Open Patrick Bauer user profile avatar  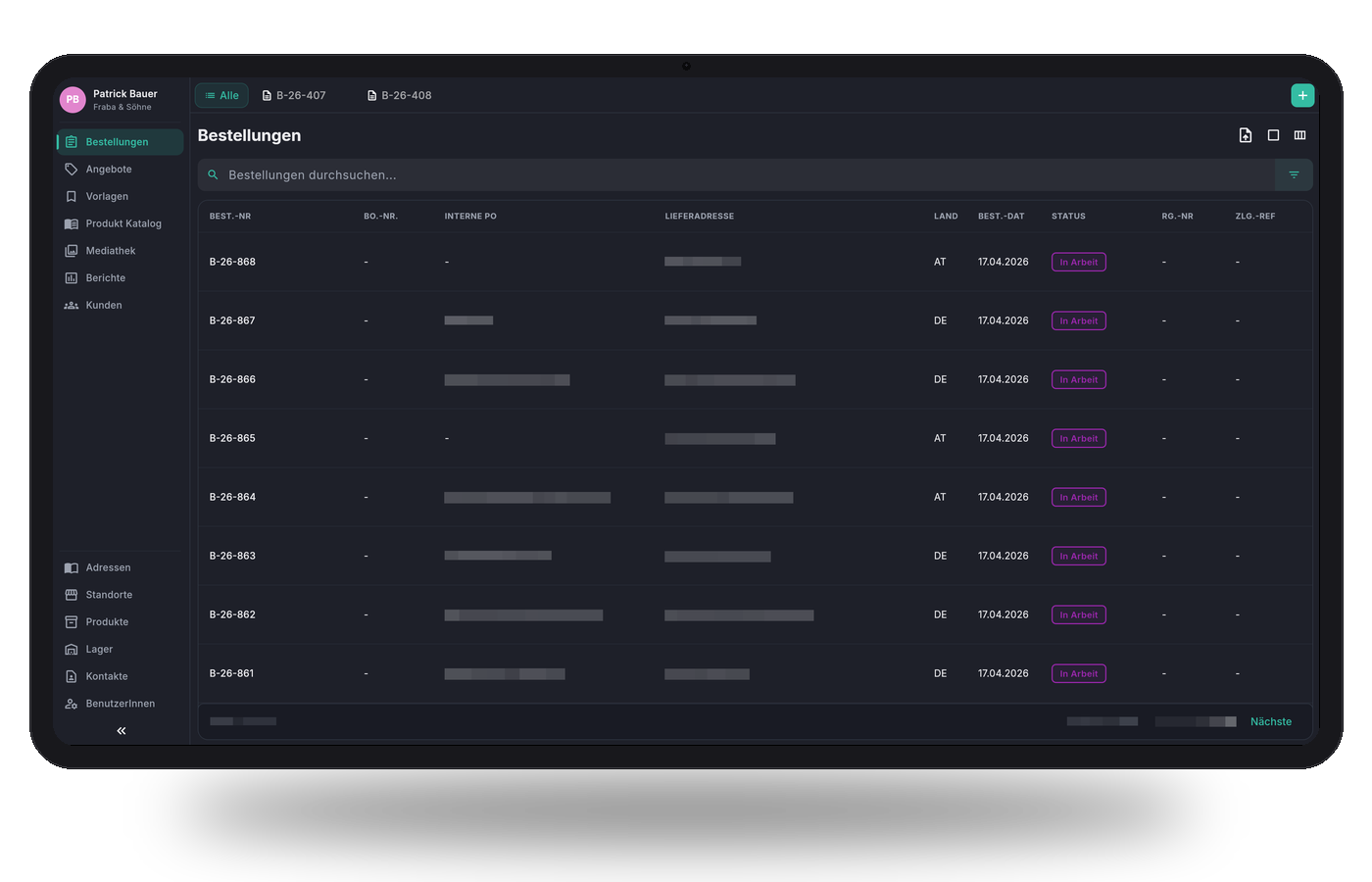click(73, 100)
